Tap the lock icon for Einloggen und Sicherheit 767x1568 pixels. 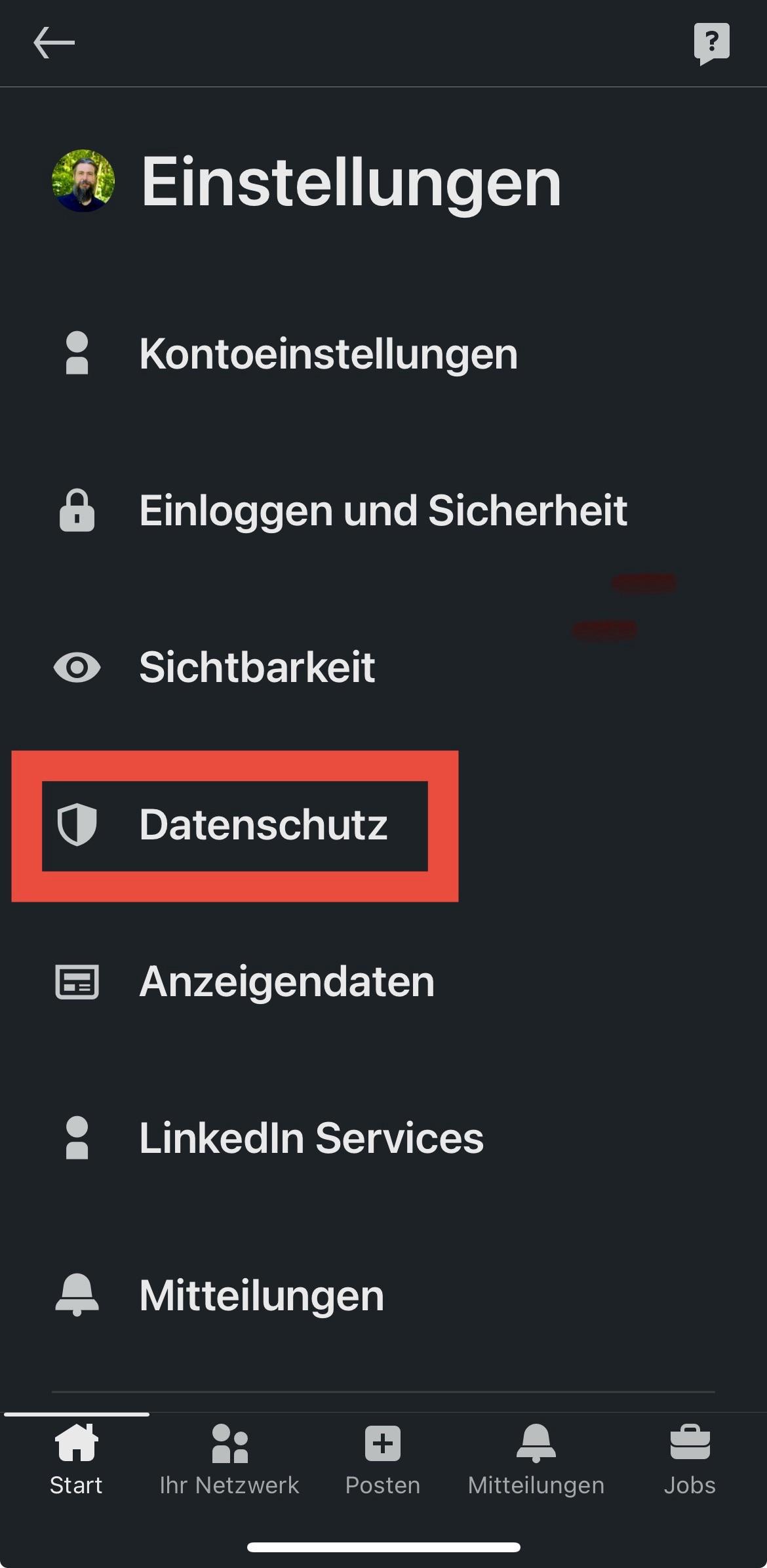[x=77, y=510]
